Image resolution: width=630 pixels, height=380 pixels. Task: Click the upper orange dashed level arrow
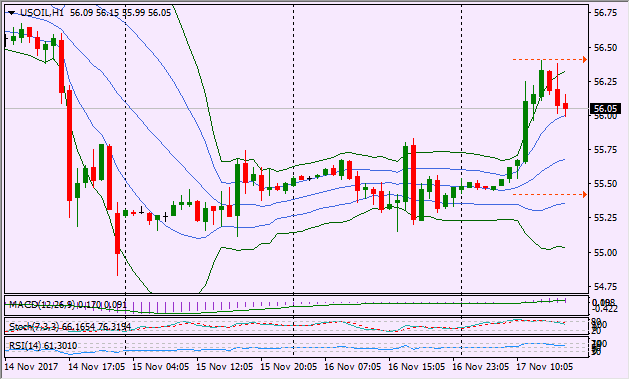[585, 60]
